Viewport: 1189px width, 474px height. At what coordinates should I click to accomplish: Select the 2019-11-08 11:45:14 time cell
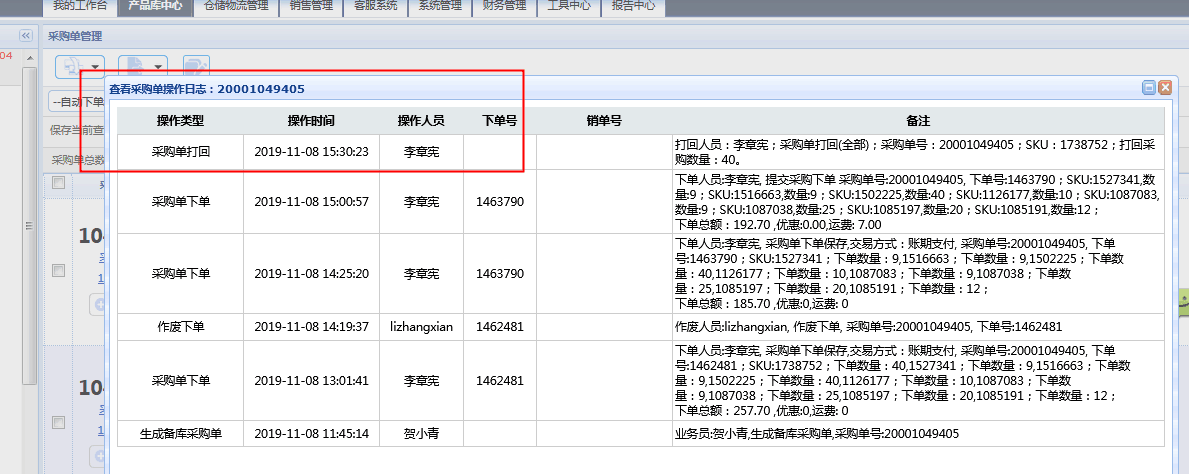[311, 434]
